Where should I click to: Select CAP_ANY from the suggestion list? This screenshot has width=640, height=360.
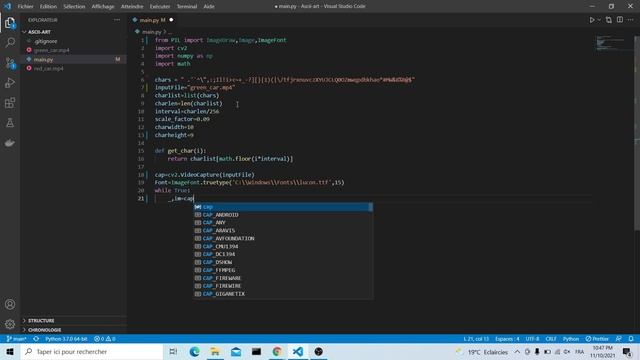[283, 222]
